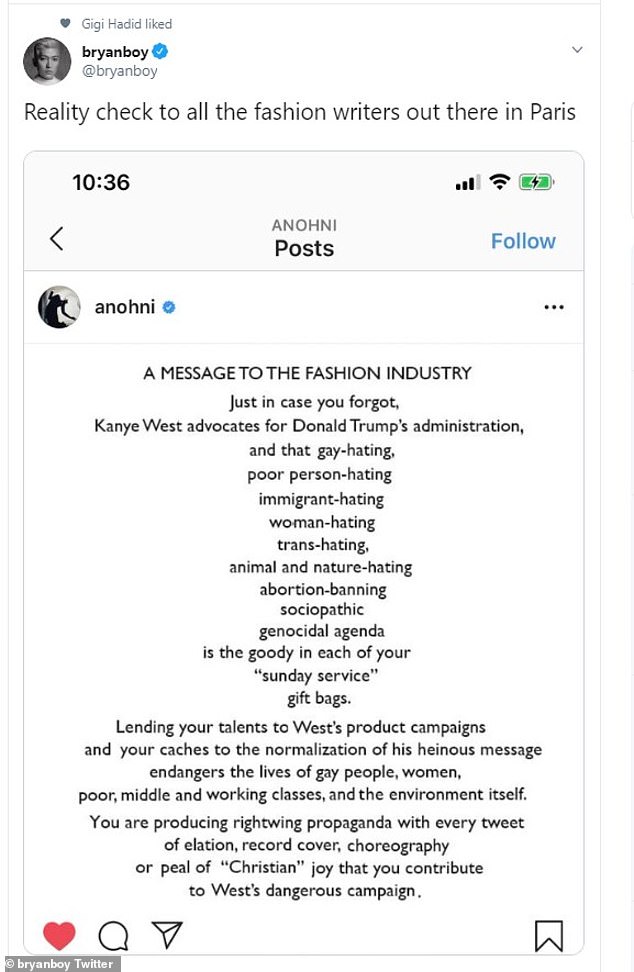Click the anohni username
The width and height of the screenshot is (634, 972).
125,307
